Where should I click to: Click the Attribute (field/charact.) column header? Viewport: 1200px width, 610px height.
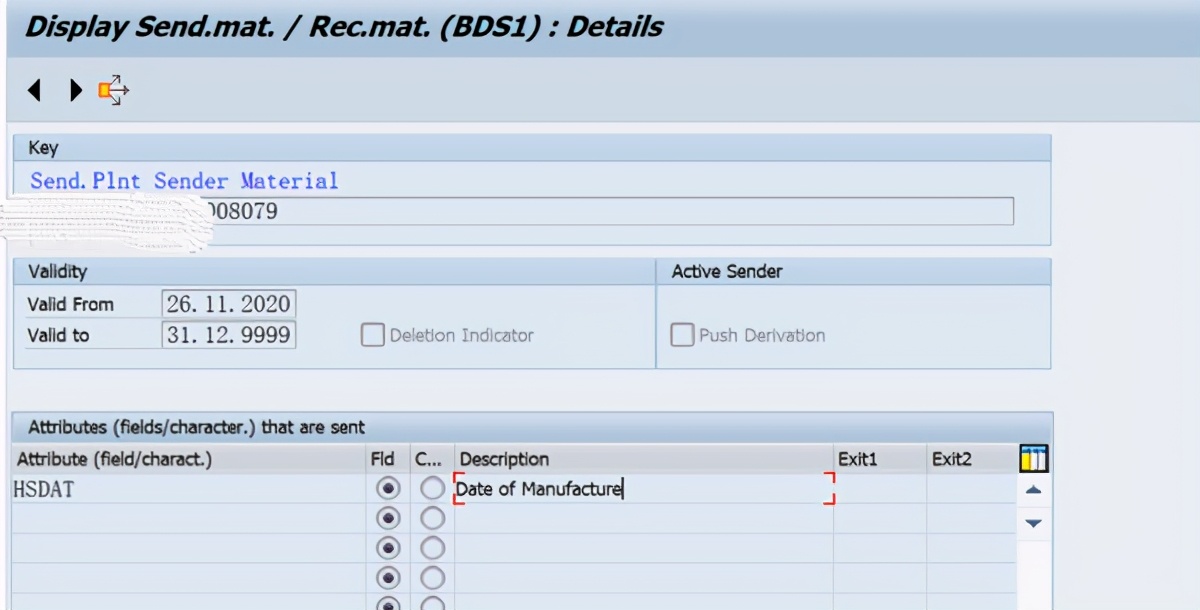[189, 459]
